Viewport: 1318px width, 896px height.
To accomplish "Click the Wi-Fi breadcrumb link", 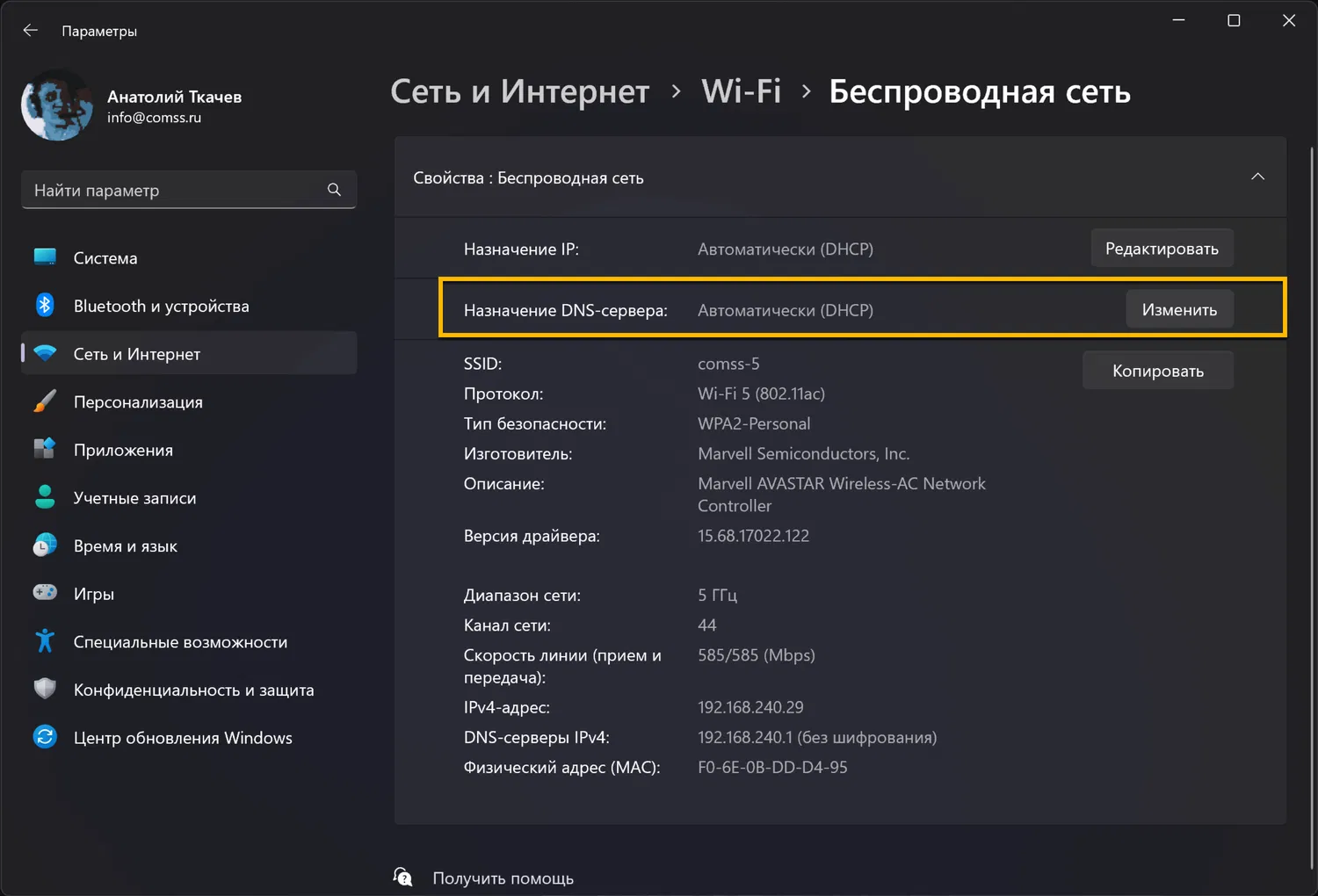I will (741, 91).
